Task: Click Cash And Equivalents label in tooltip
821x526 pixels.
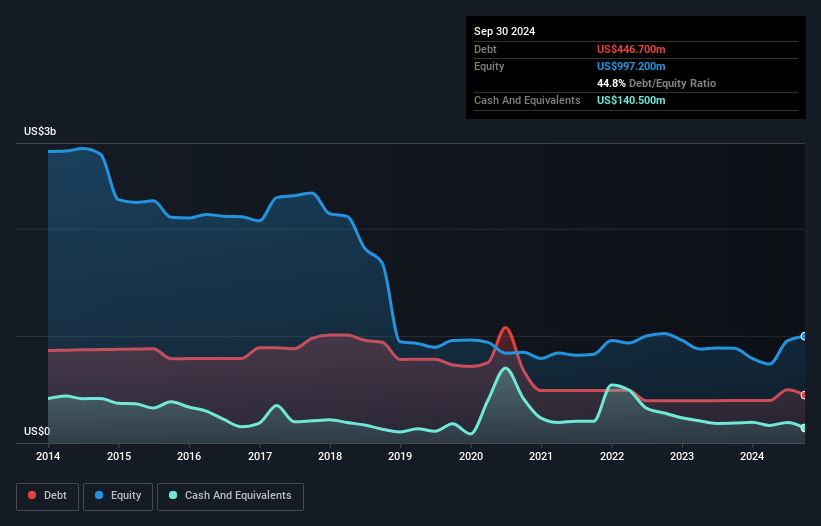Action: (x=527, y=100)
